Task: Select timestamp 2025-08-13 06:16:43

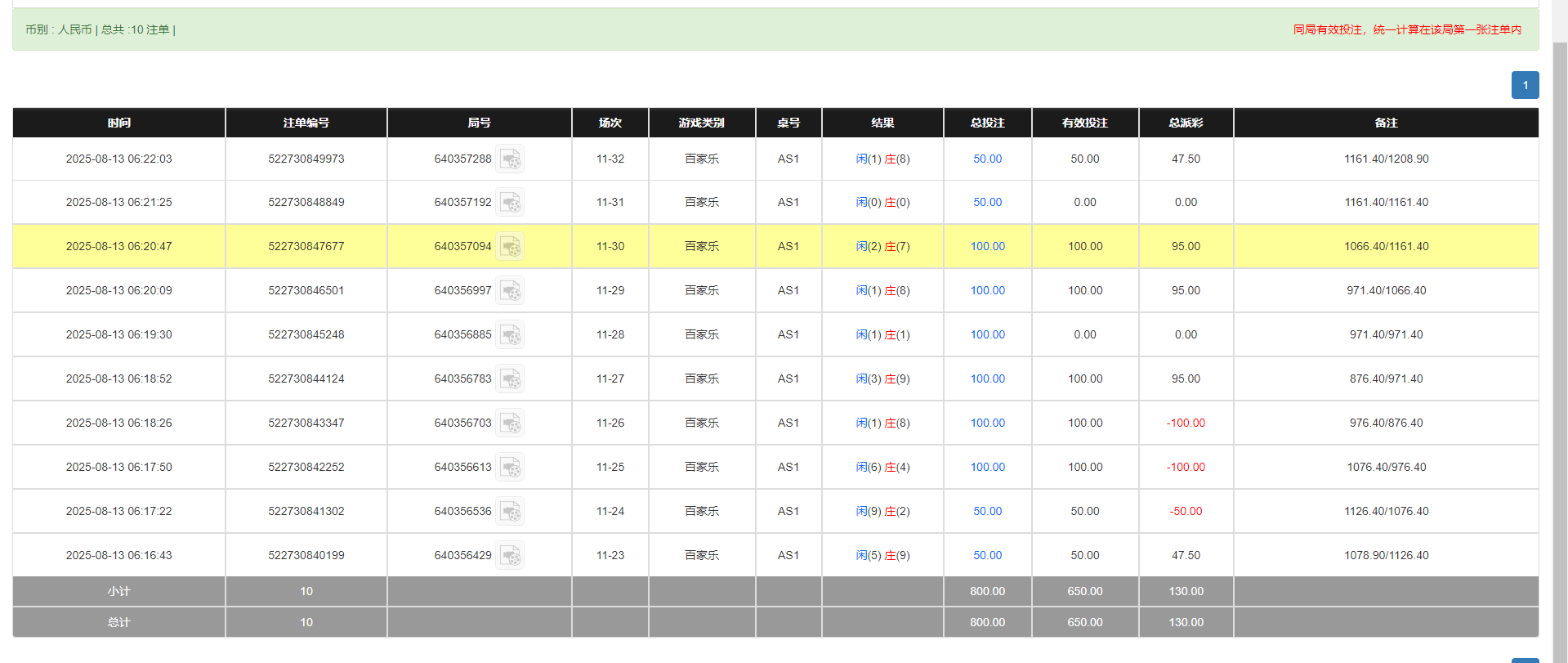Action: click(119, 555)
